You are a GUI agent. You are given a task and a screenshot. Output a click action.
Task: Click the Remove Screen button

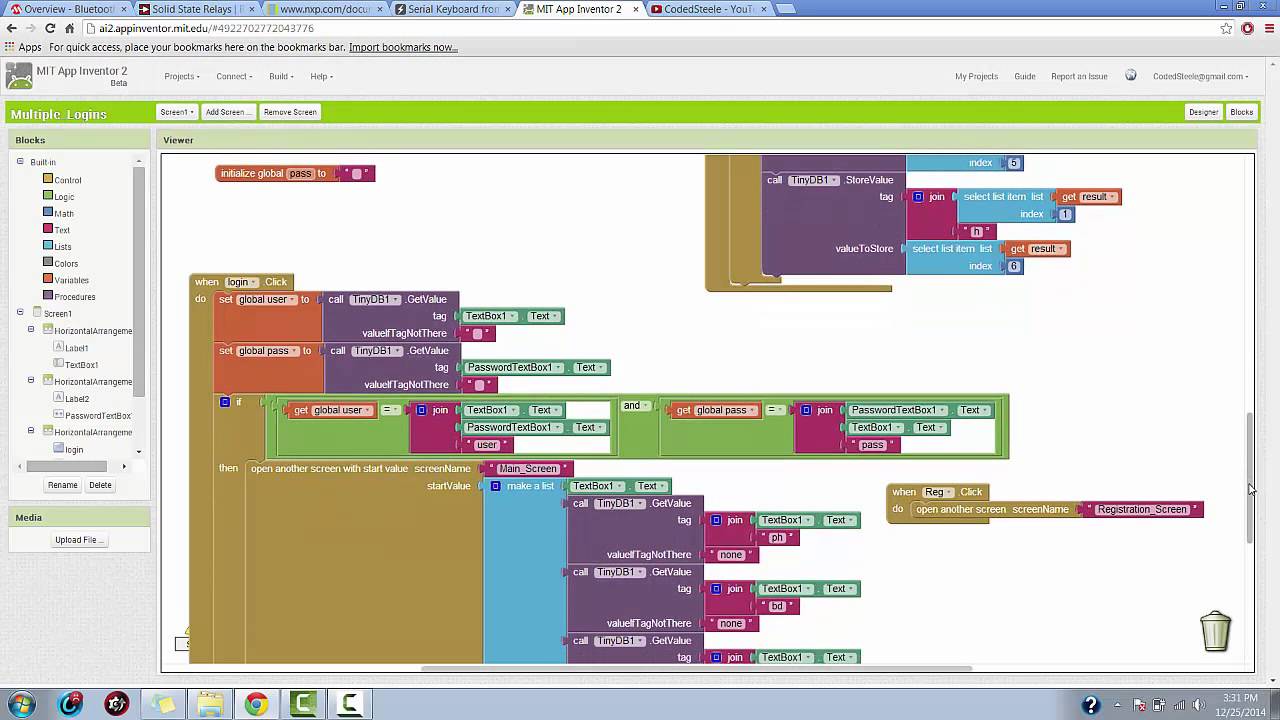290,112
